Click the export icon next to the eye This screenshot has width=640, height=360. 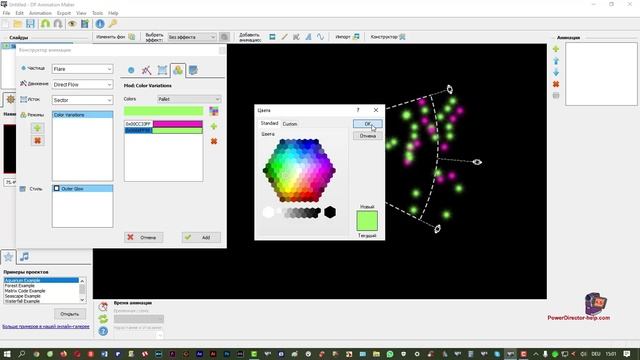coord(85,24)
